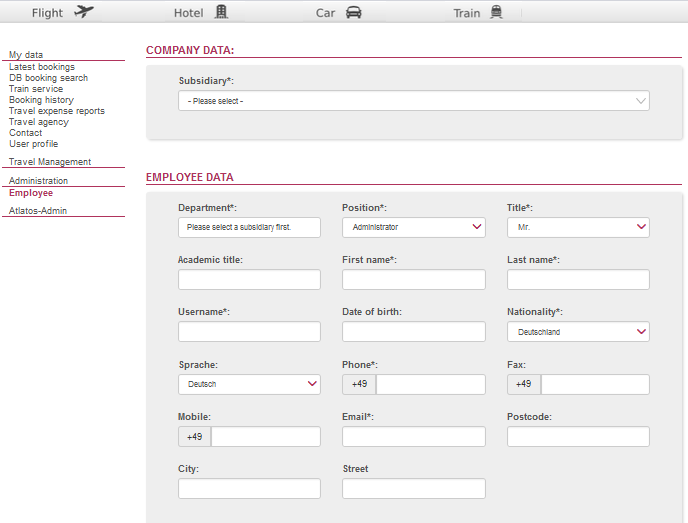Open Latest bookings in sidebar
The height and width of the screenshot is (523, 688).
[x=42, y=67]
